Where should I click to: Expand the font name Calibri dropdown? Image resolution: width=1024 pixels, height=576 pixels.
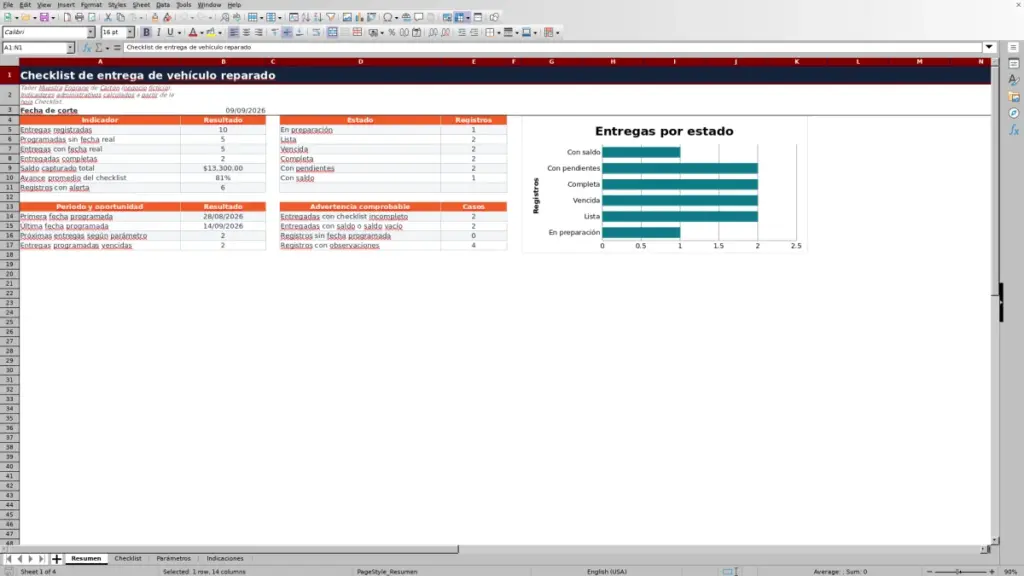pos(91,33)
